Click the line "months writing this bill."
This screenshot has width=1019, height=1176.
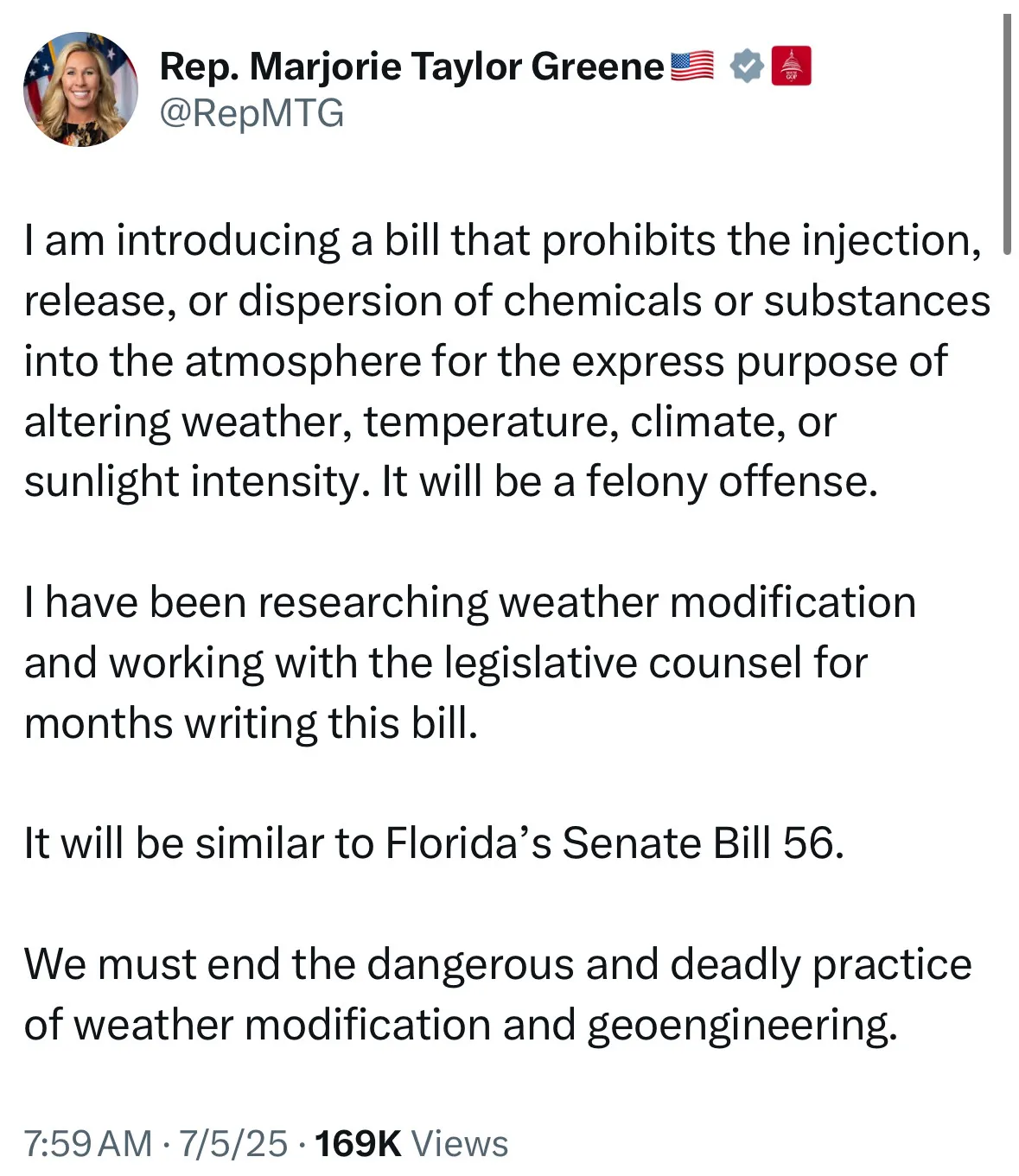[x=251, y=723]
